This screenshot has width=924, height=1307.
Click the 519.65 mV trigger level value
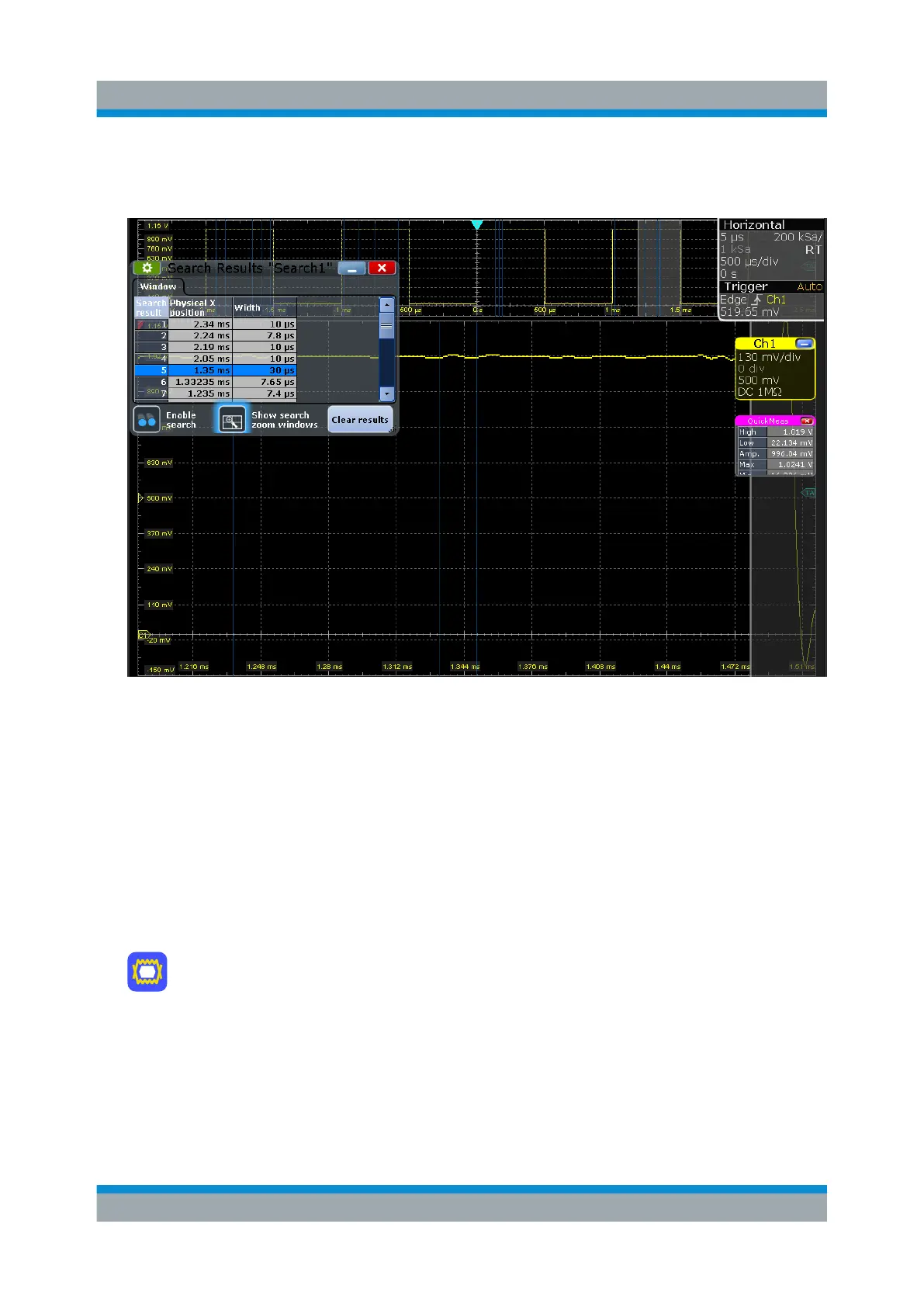750,311
